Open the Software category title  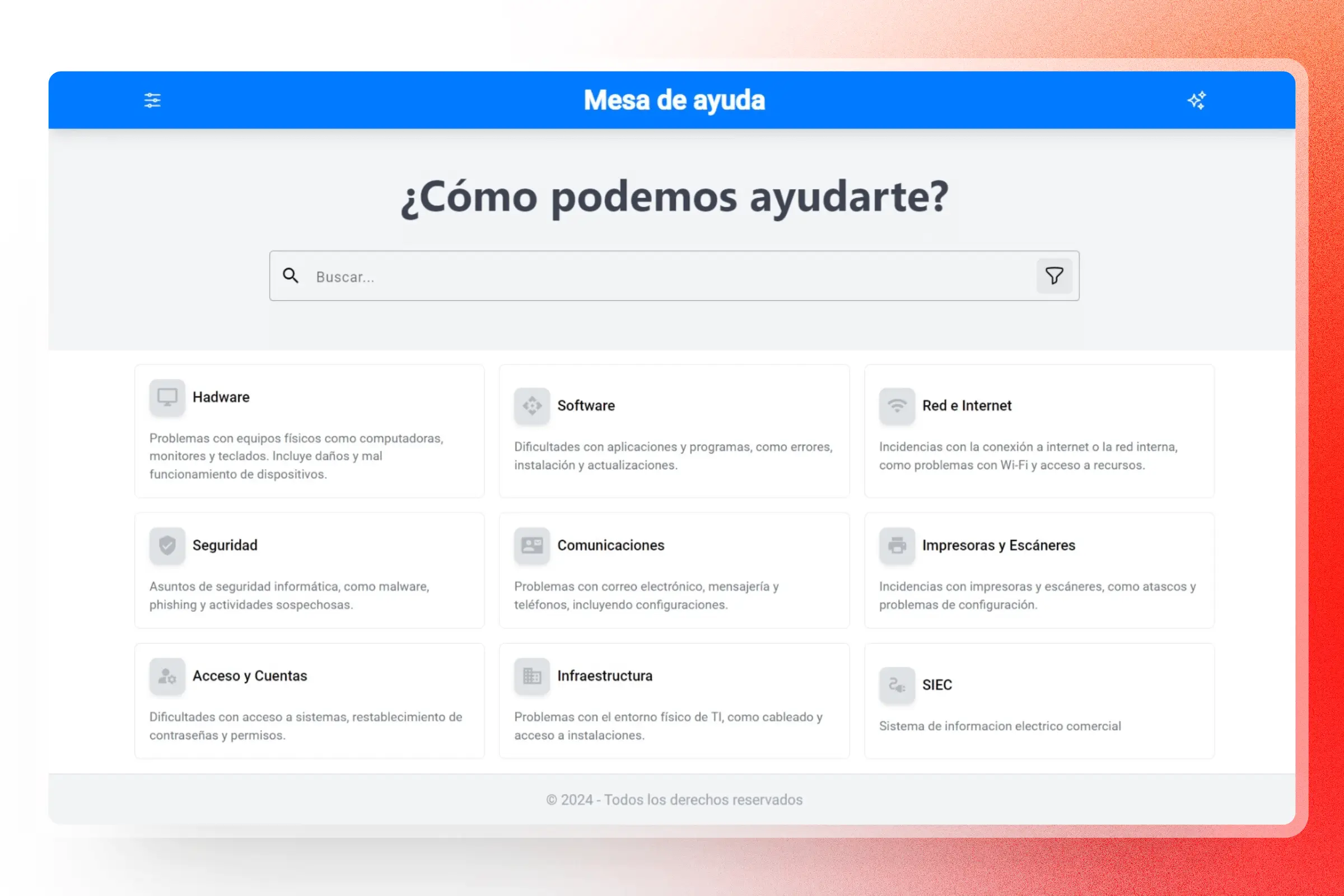point(586,405)
